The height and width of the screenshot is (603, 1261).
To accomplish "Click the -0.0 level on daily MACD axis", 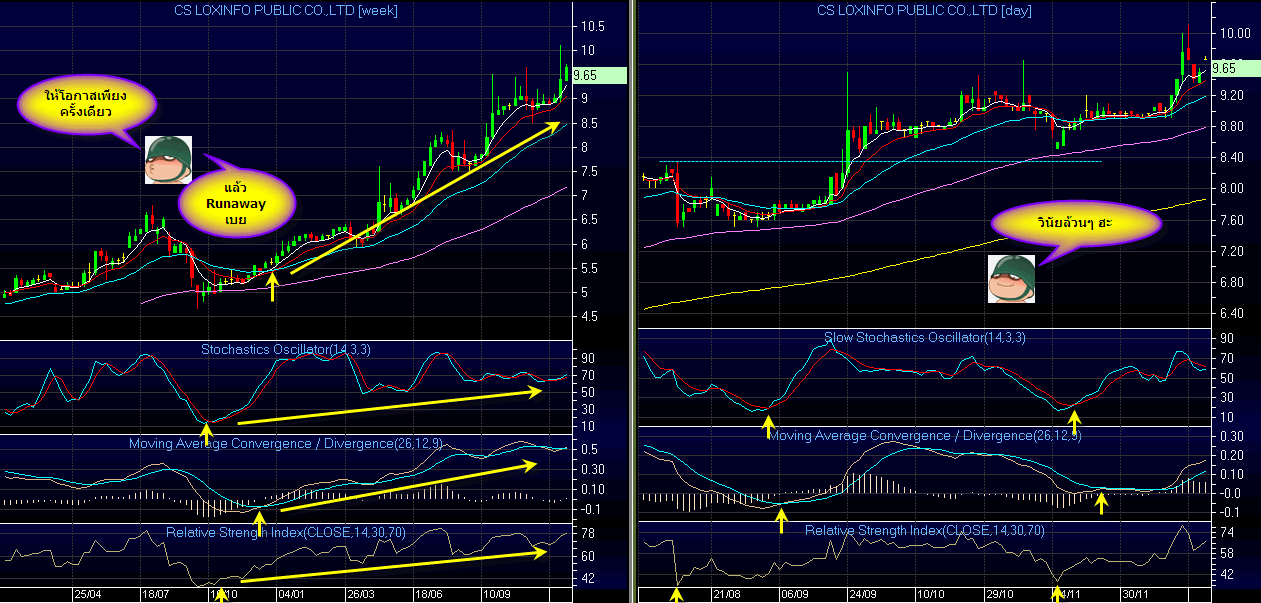I will (1230, 493).
